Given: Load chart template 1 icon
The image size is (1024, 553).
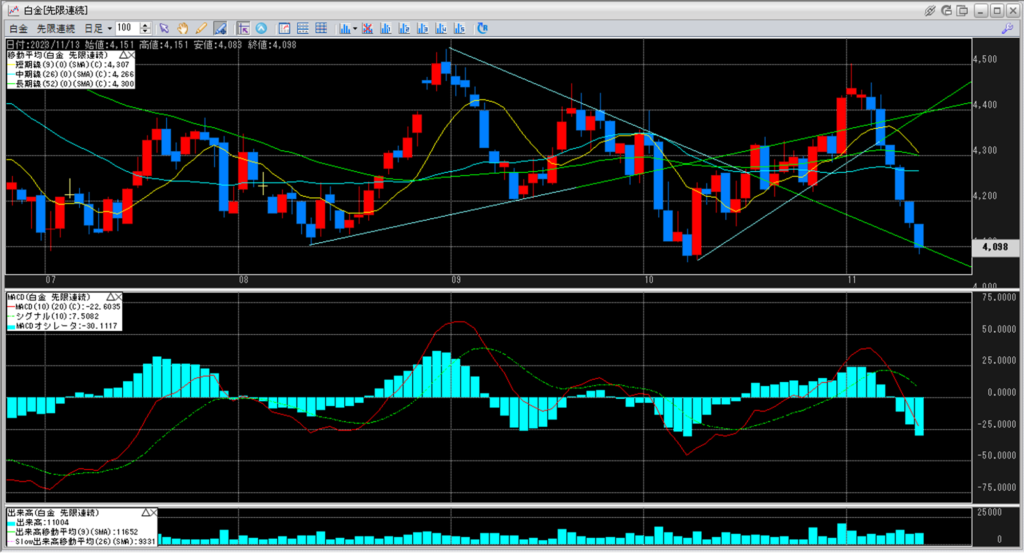Looking at the screenshot, I should click(385, 29).
